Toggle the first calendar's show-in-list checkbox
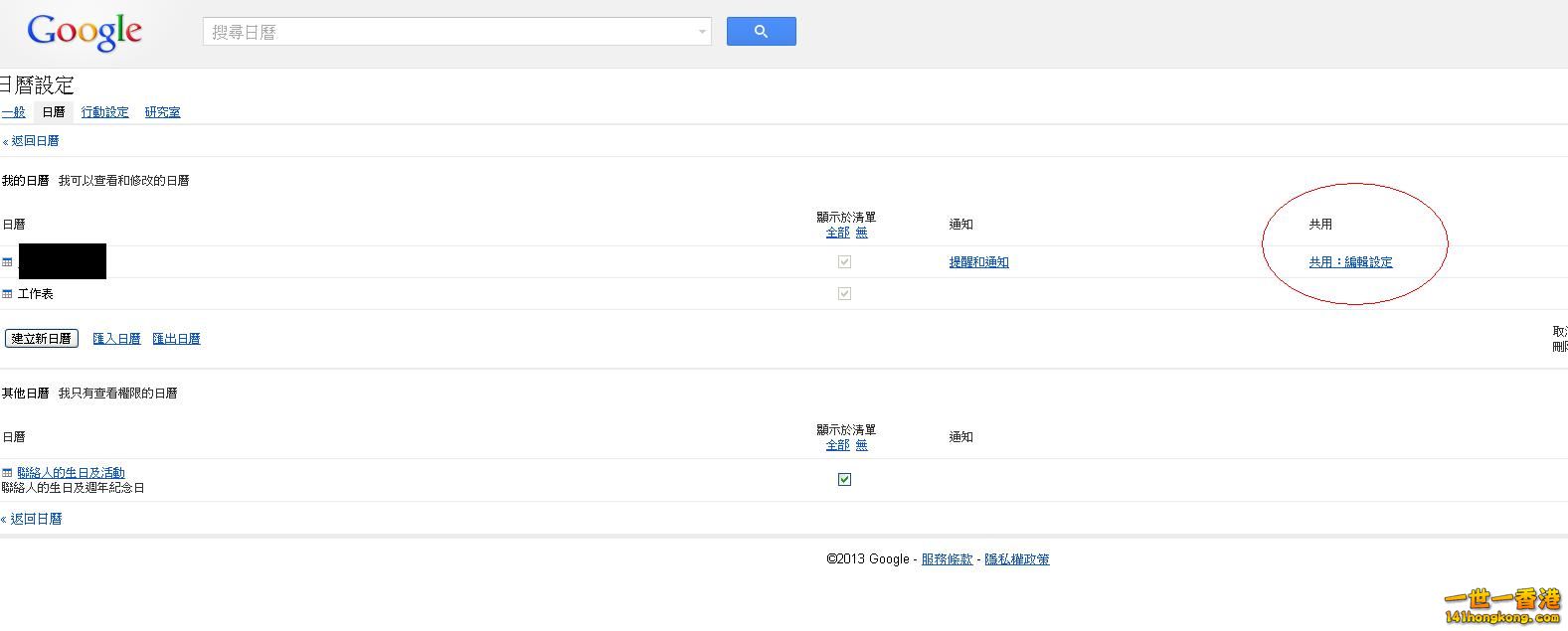 pyautogui.click(x=844, y=262)
